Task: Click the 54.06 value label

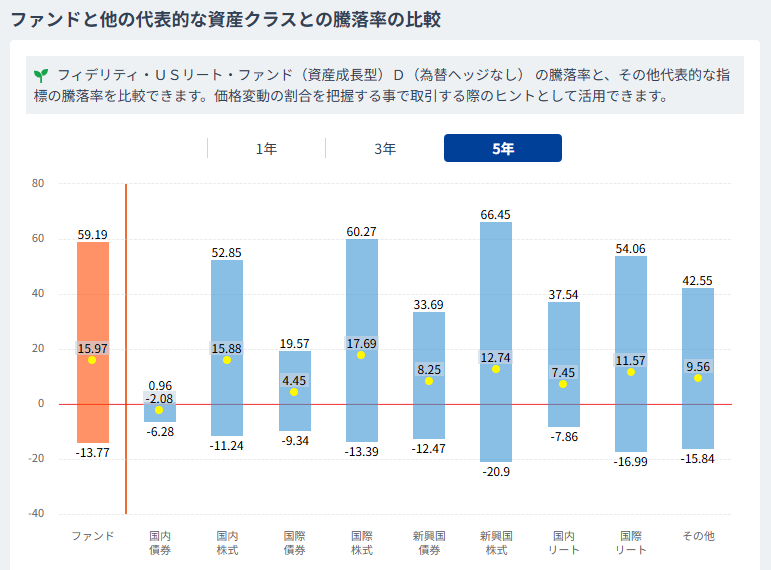Action: [630, 249]
